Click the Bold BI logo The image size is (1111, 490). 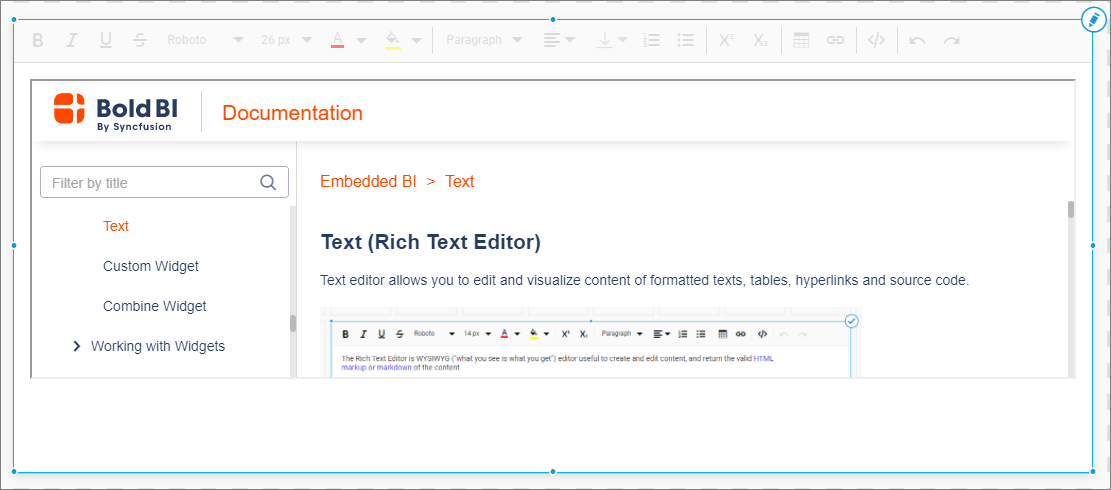click(115, 112)
